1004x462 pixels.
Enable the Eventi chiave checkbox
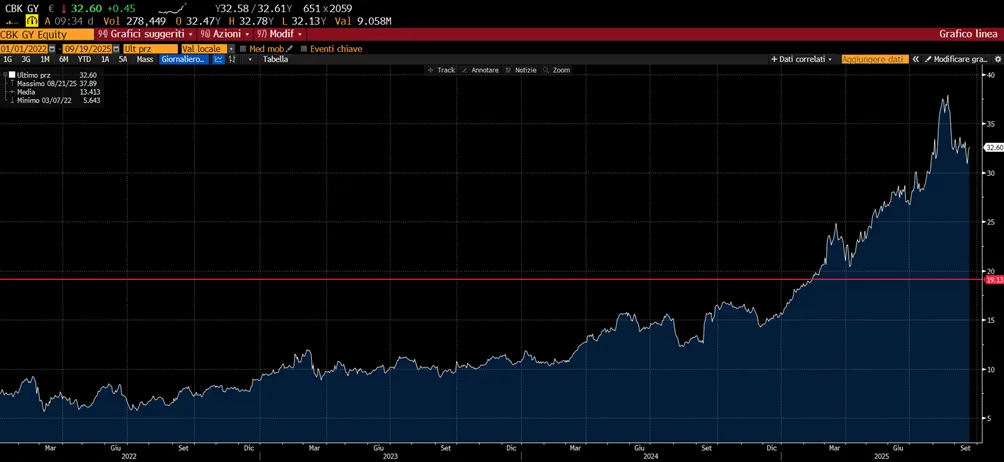pos(304,49)
